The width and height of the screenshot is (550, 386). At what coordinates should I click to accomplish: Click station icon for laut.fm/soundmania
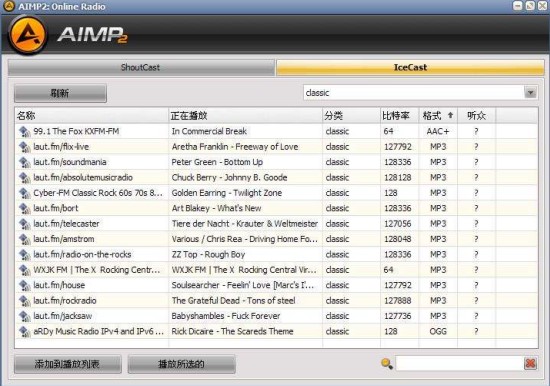coord(25,162)
